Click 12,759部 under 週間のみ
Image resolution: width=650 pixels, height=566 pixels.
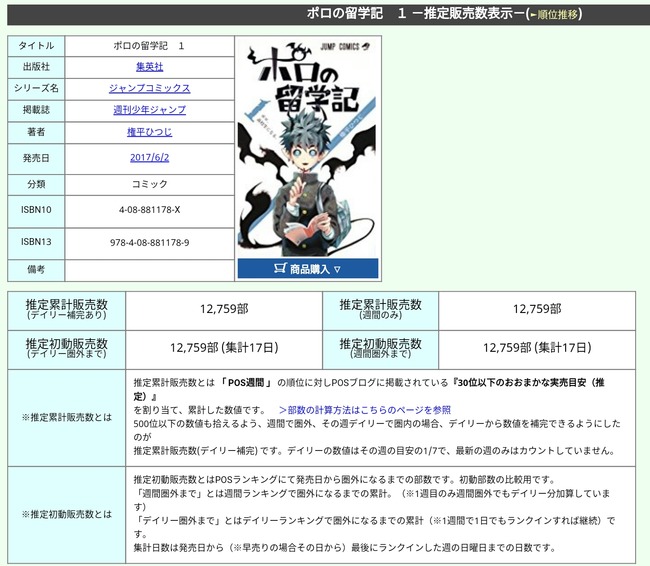pos(537,309)
